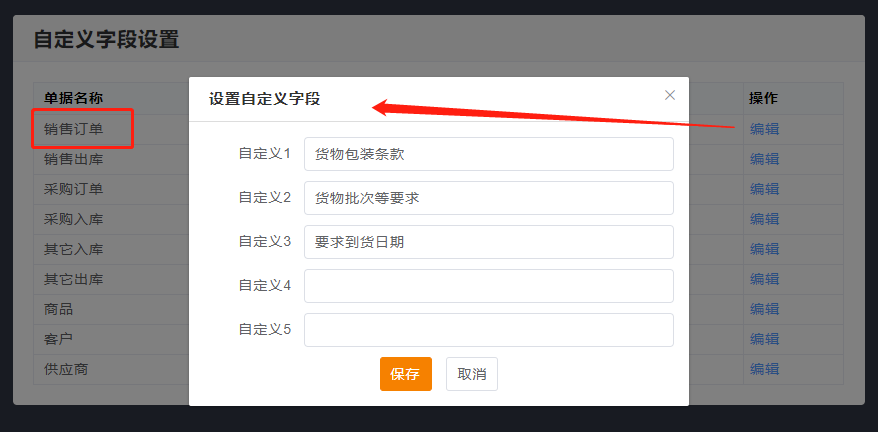Click 编辑 for 其它出库 row
878x432 pixels.
coord(764,279)
